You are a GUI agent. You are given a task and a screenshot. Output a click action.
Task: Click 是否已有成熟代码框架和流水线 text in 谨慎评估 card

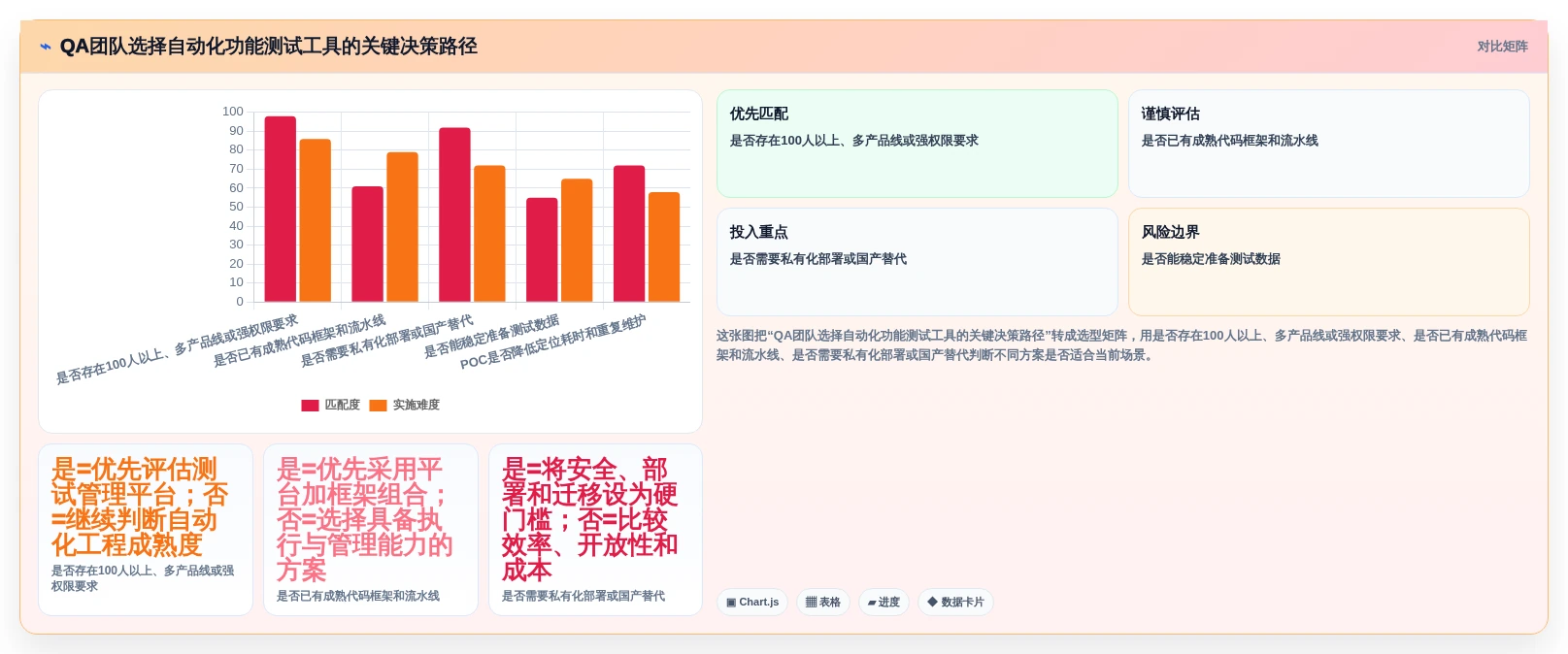coord(1230,141)
